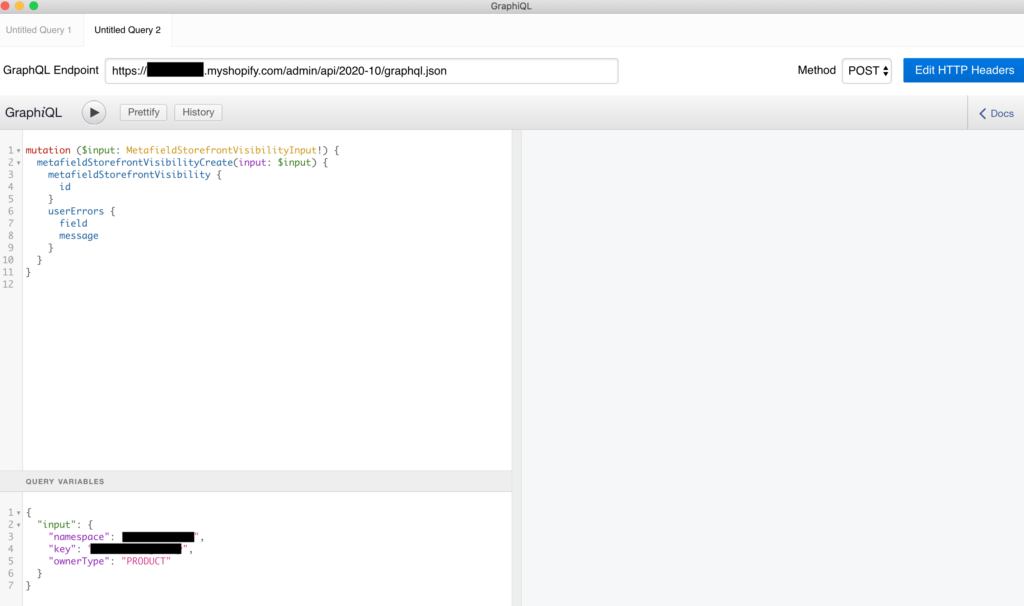Open the Docs panel
The height and width of the screenshot is (606, 1024).
(x=996, y=114)
